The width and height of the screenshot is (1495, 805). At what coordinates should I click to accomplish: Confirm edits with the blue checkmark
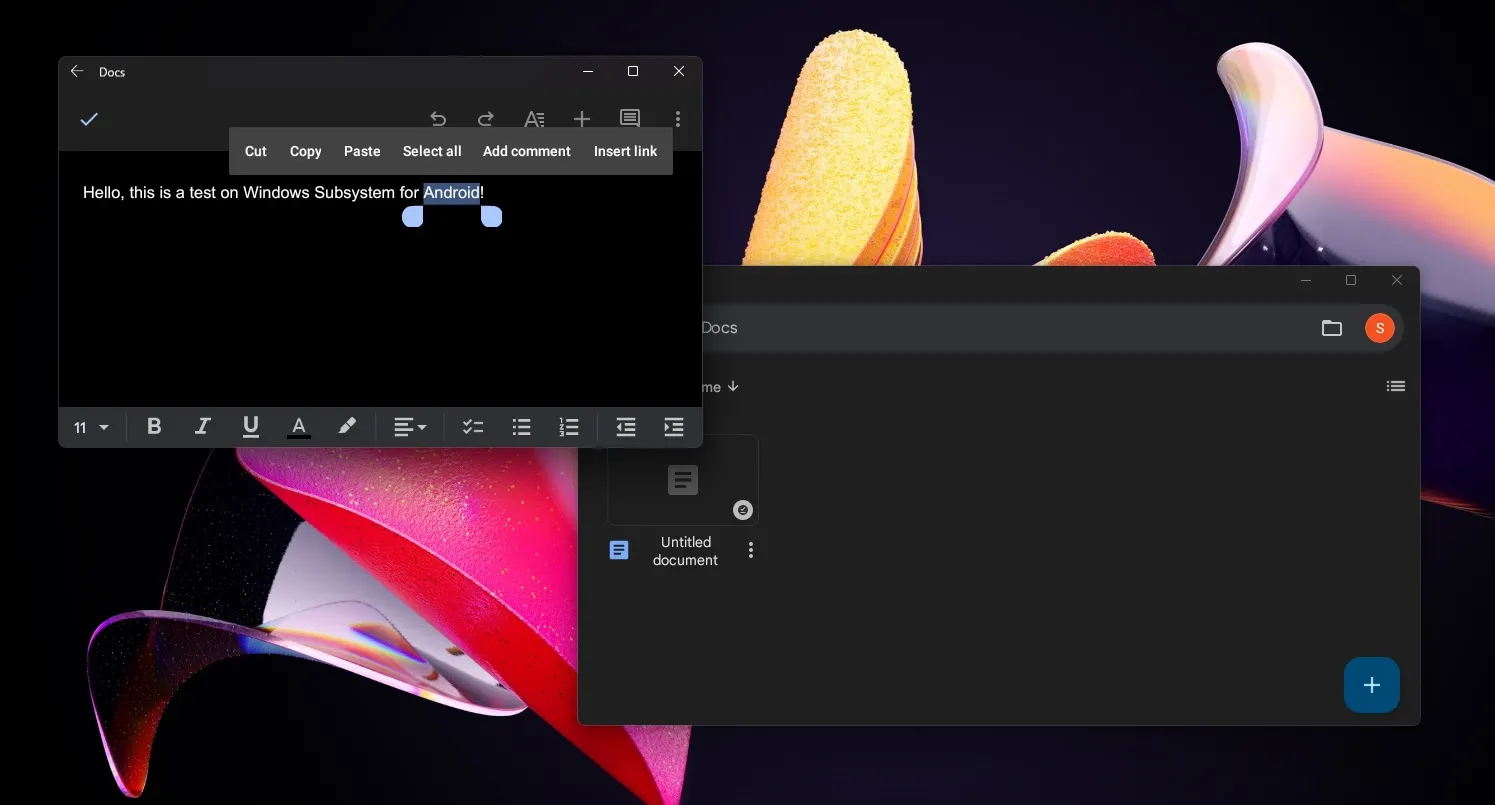coord(89,119)
